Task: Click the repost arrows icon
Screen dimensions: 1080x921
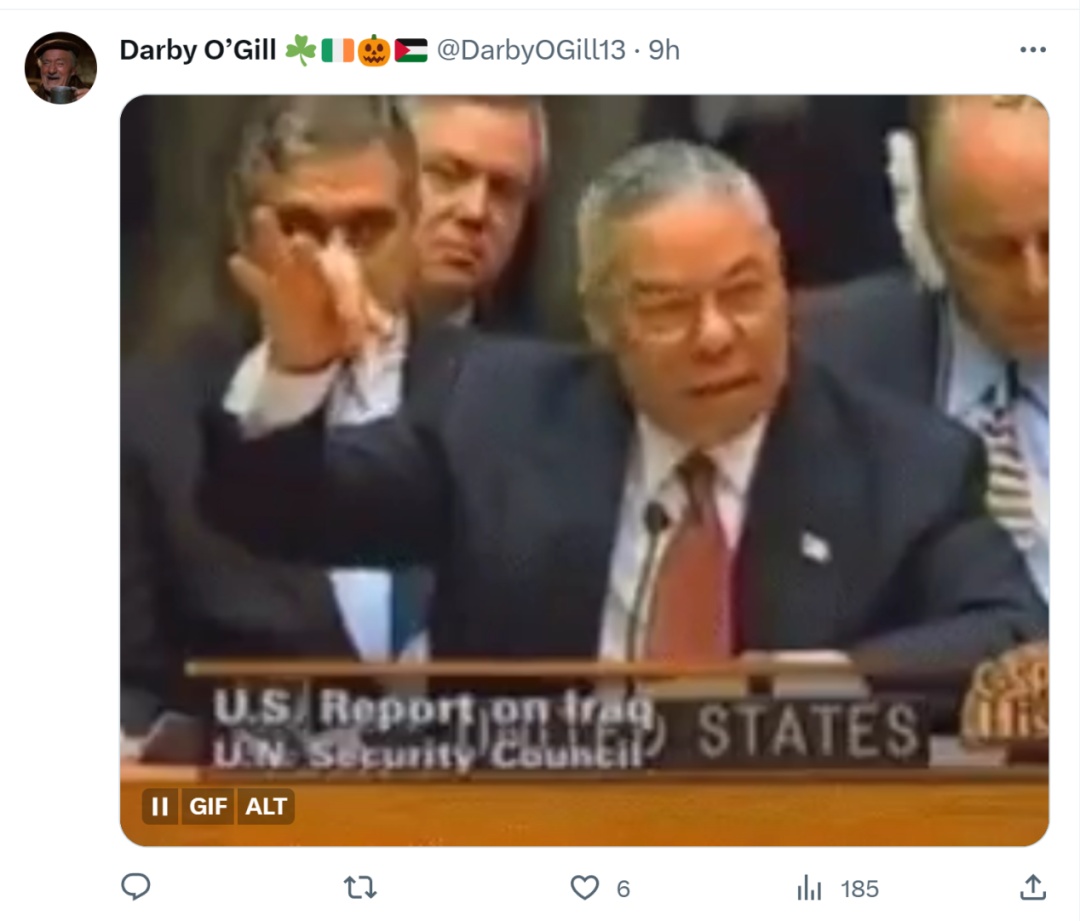Action: [360, 888]
